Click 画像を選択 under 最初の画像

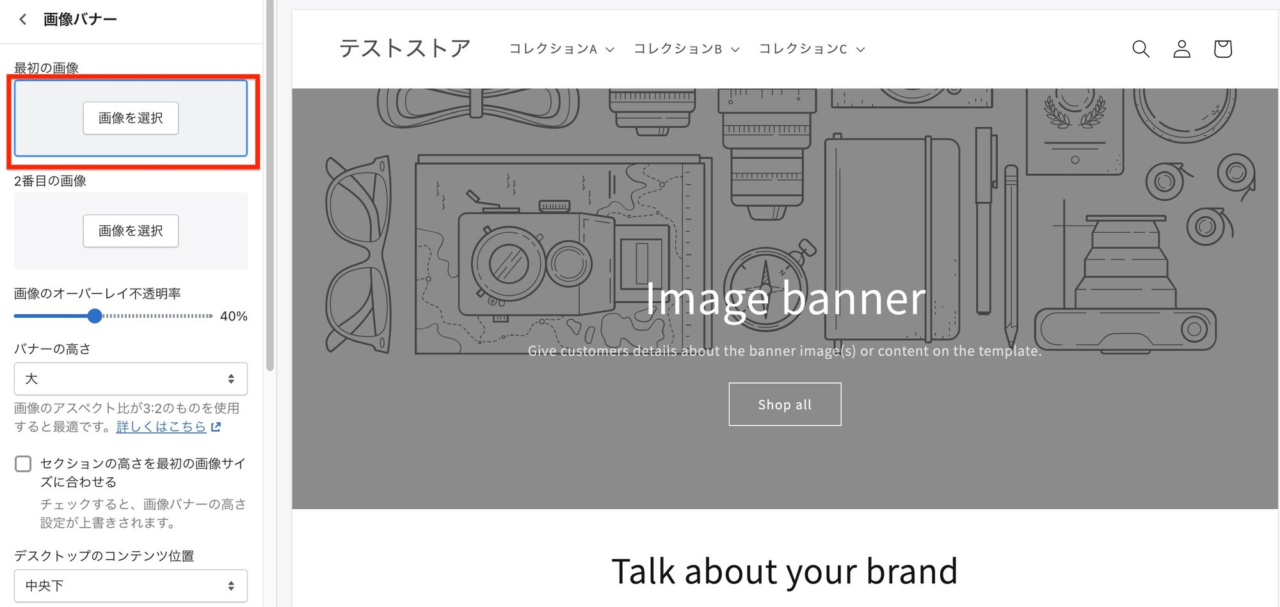point(131,118)
